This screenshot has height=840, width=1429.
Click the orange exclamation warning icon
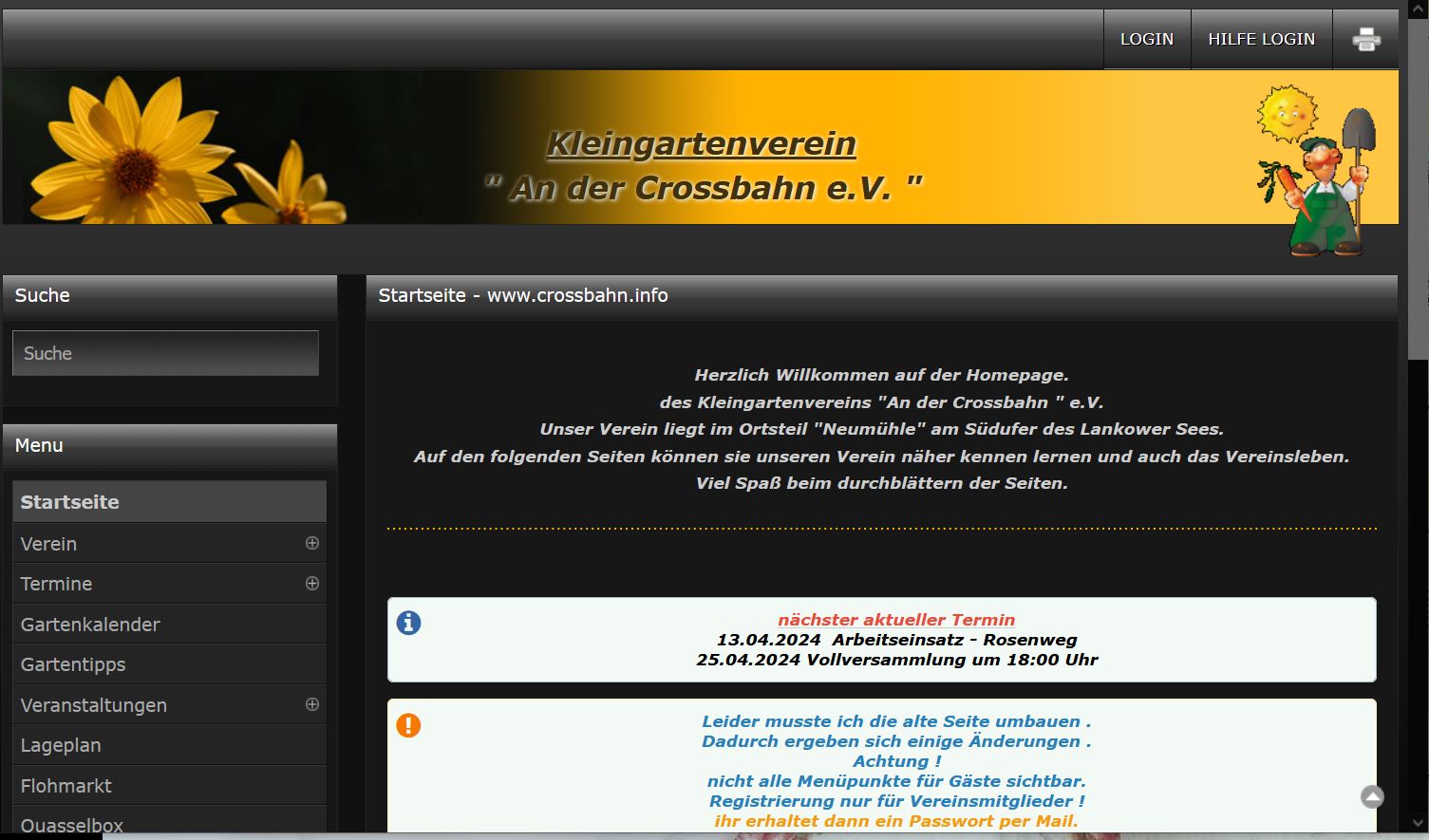click(x=408, y=725)
